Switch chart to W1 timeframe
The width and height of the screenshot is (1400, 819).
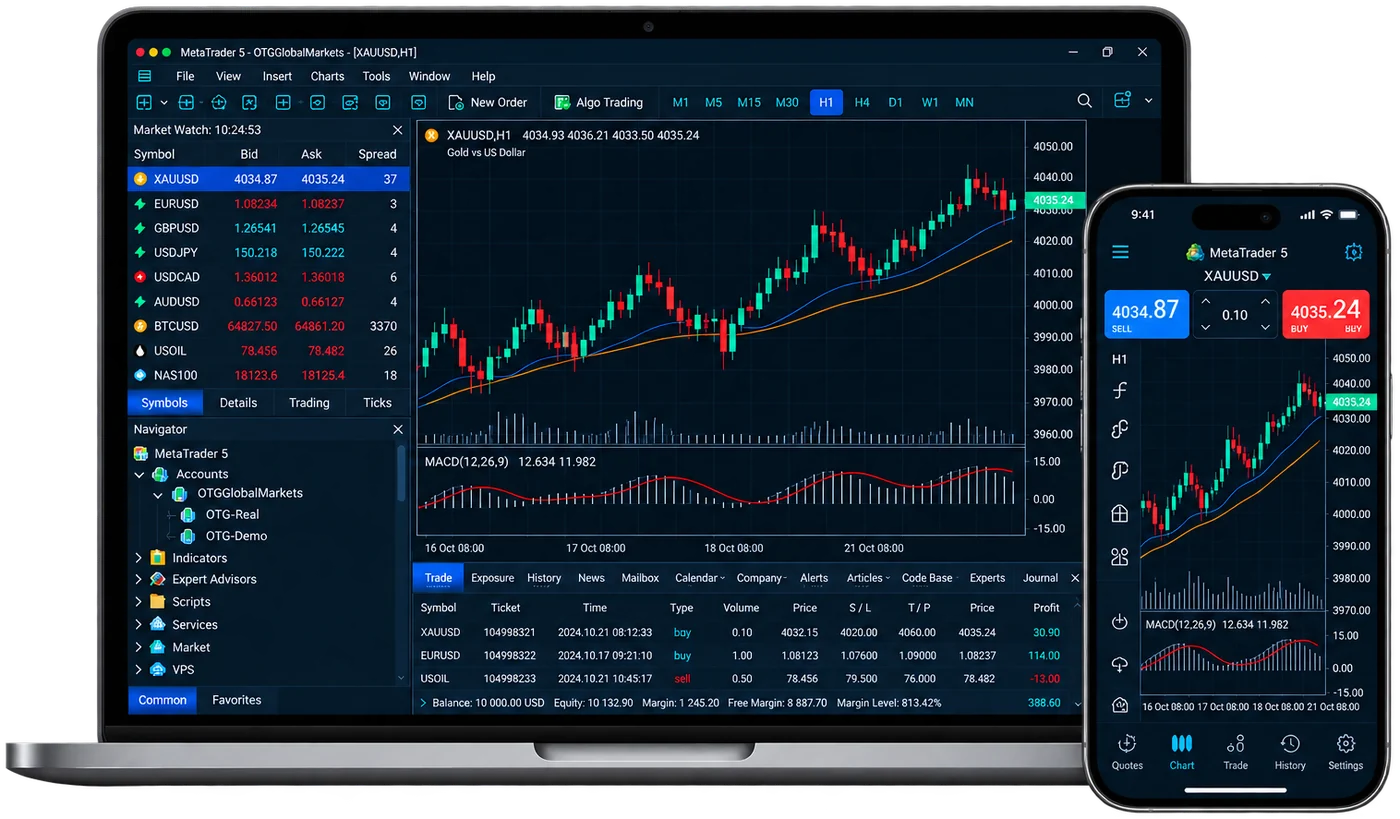pos(930,102)
